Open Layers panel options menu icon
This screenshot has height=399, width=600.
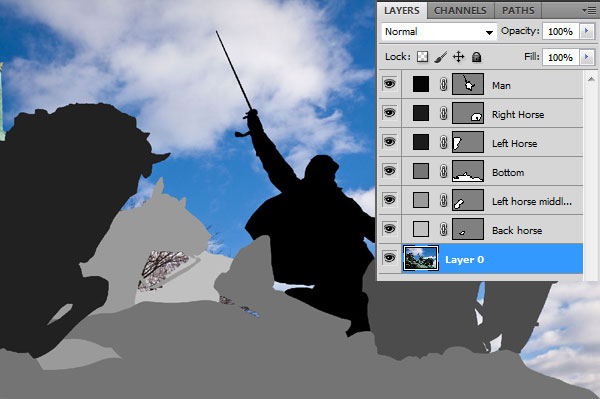pyautogui.click(x=589, y=11)
